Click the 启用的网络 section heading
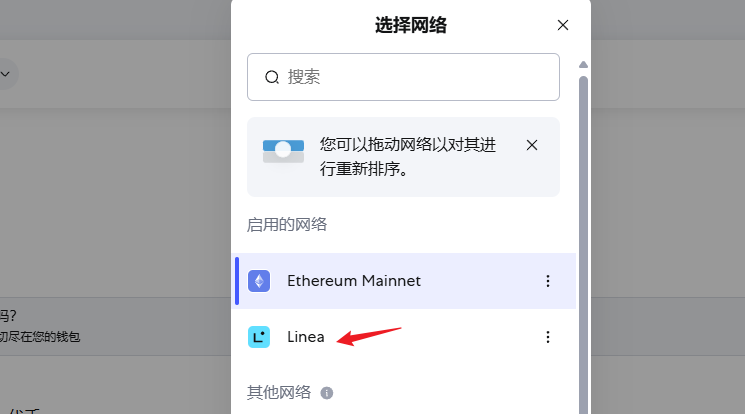745x414 pixels. tap(287, 224)
